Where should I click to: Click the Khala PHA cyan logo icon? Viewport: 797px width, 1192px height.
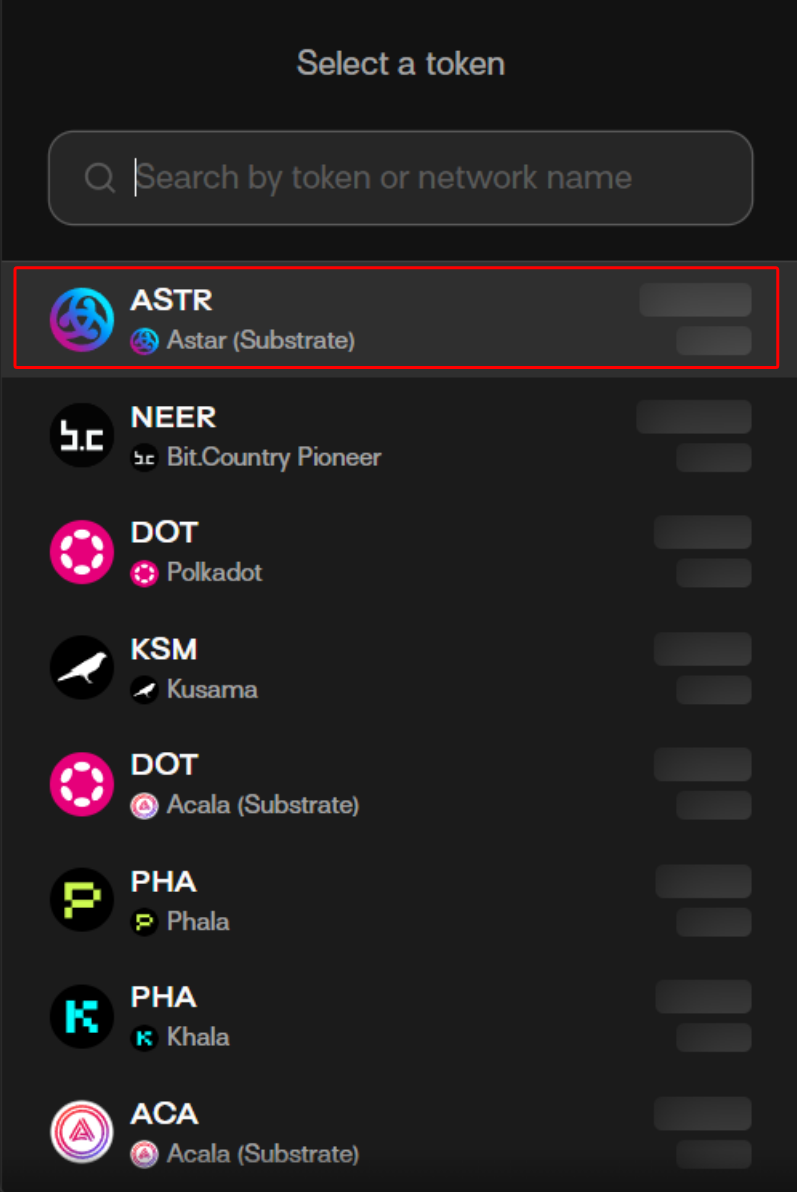(x=82, y=1016)
